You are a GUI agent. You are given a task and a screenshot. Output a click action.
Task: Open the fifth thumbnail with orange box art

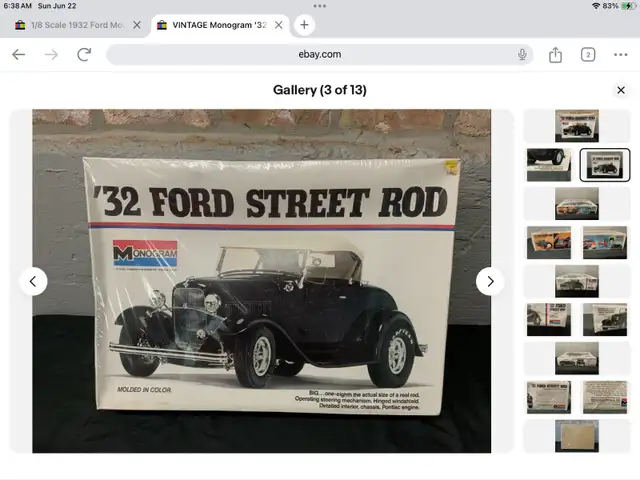549,242
